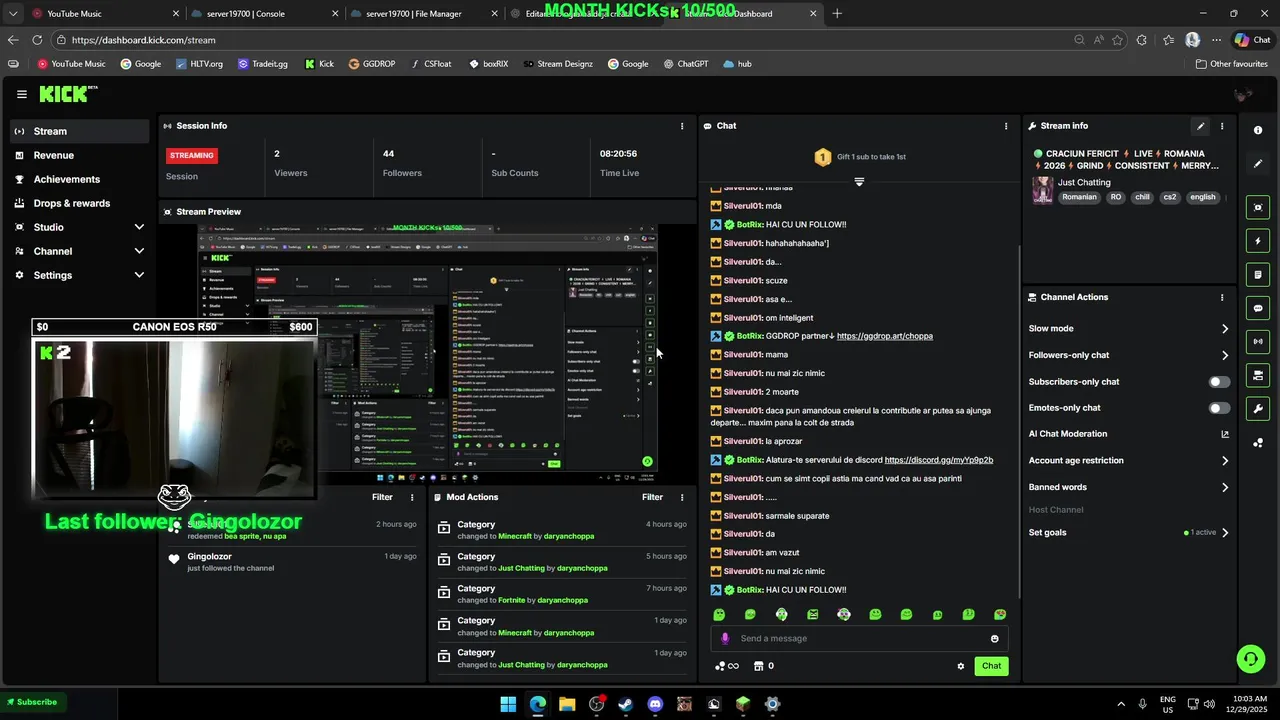Open AI Chat Moderation external link icon

coord(1225,434)
